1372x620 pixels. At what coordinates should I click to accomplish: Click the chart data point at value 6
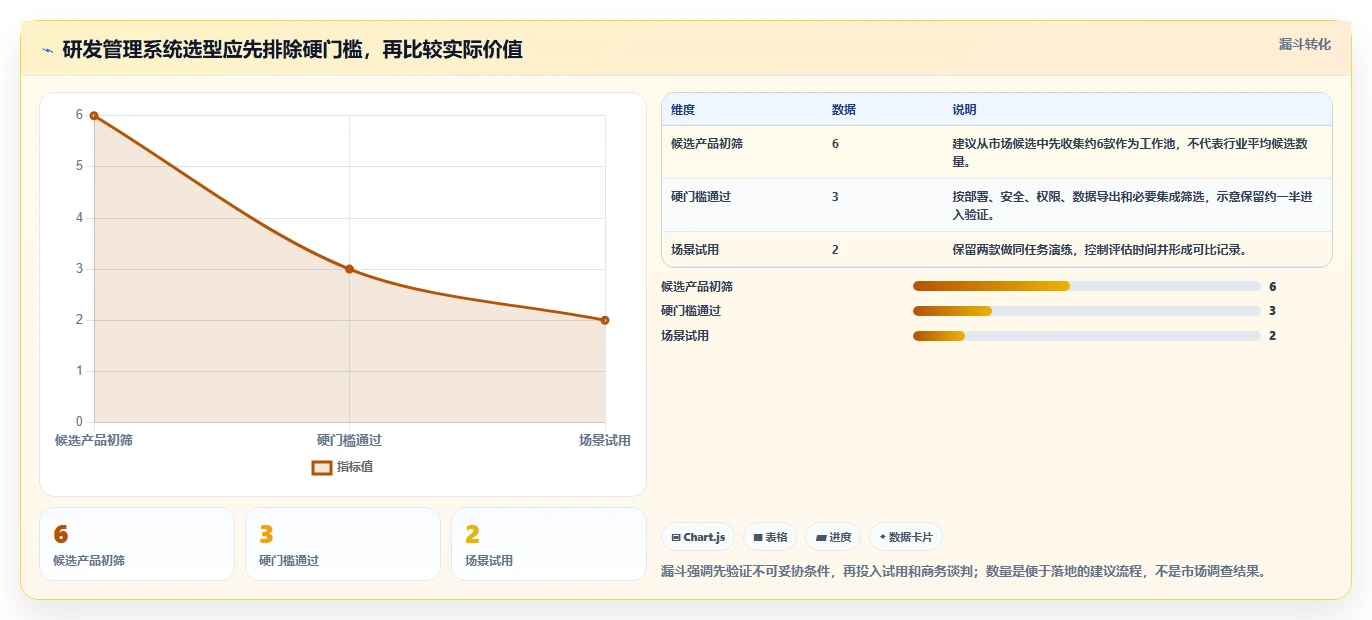[x=94, y=116]
